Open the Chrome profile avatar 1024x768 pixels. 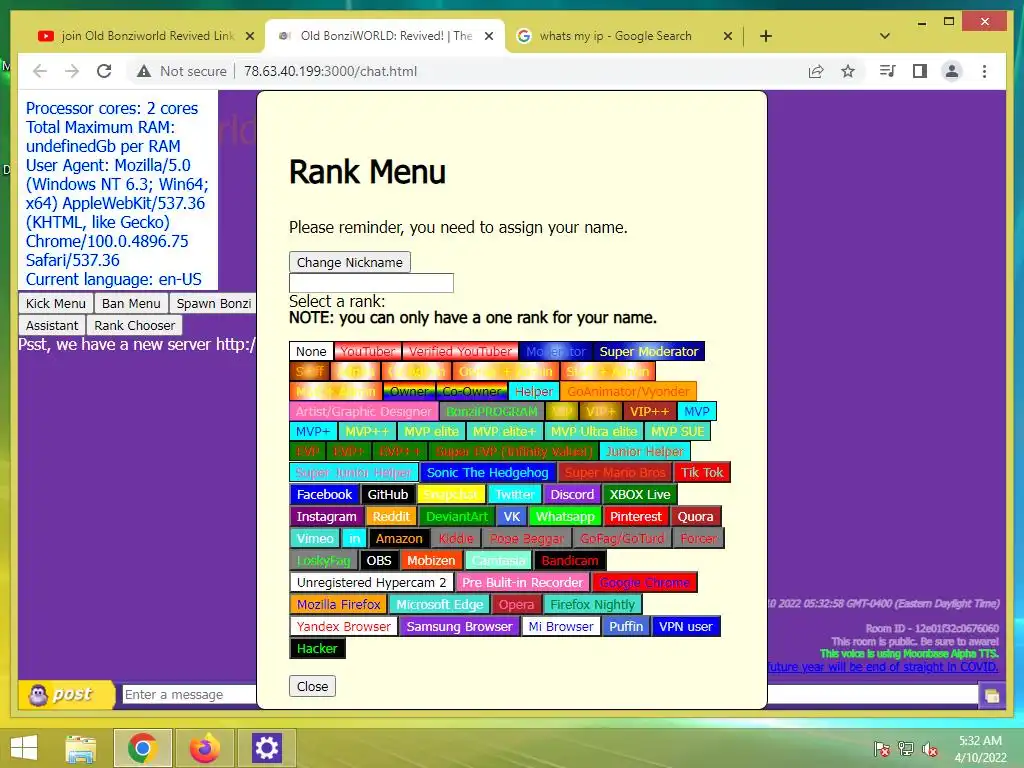(952, 71)
